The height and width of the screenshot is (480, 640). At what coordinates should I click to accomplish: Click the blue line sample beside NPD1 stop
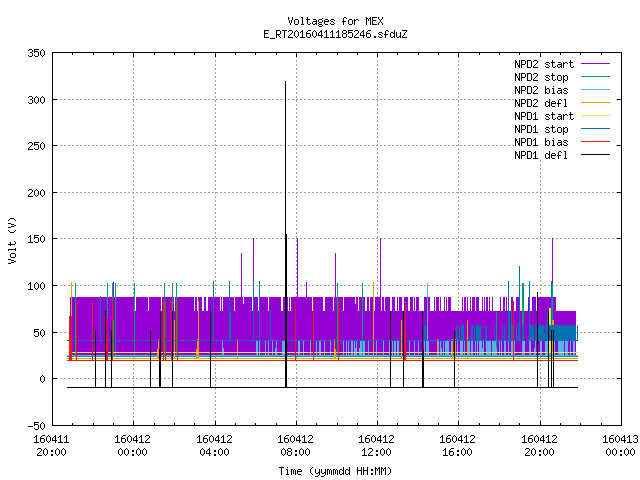pos(596,129)
